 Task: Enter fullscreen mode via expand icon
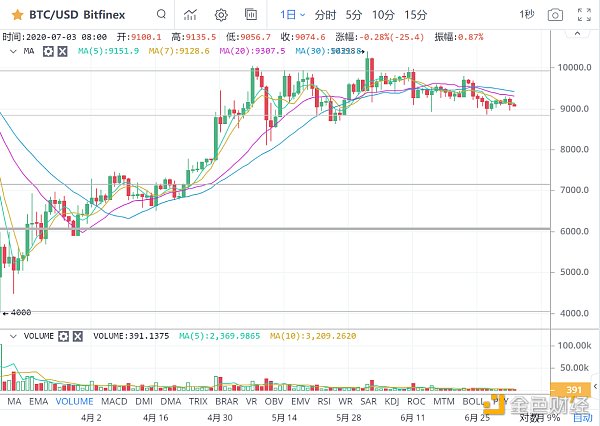point(584,15)
